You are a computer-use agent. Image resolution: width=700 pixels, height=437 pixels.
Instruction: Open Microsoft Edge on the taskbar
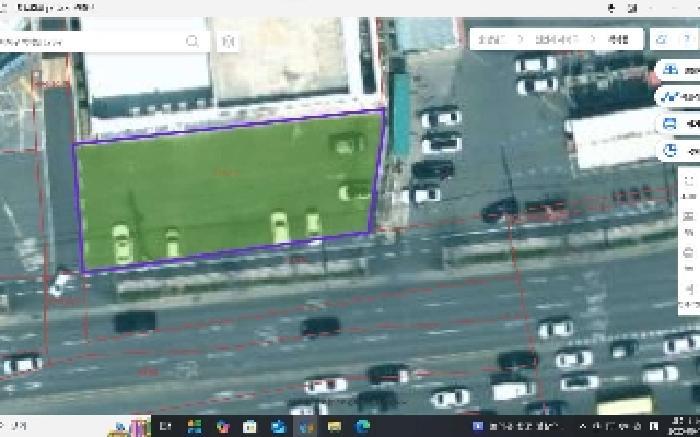click(x=363, y=426)
